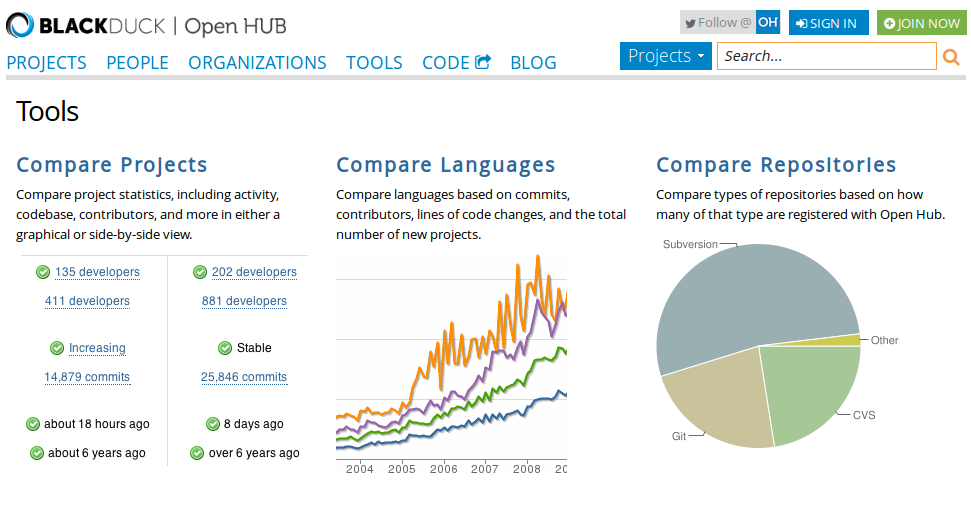The height and width of the screenshot is (505, 971).
Task: Click the Follow @ Twitter button
Action: (730, 22)
